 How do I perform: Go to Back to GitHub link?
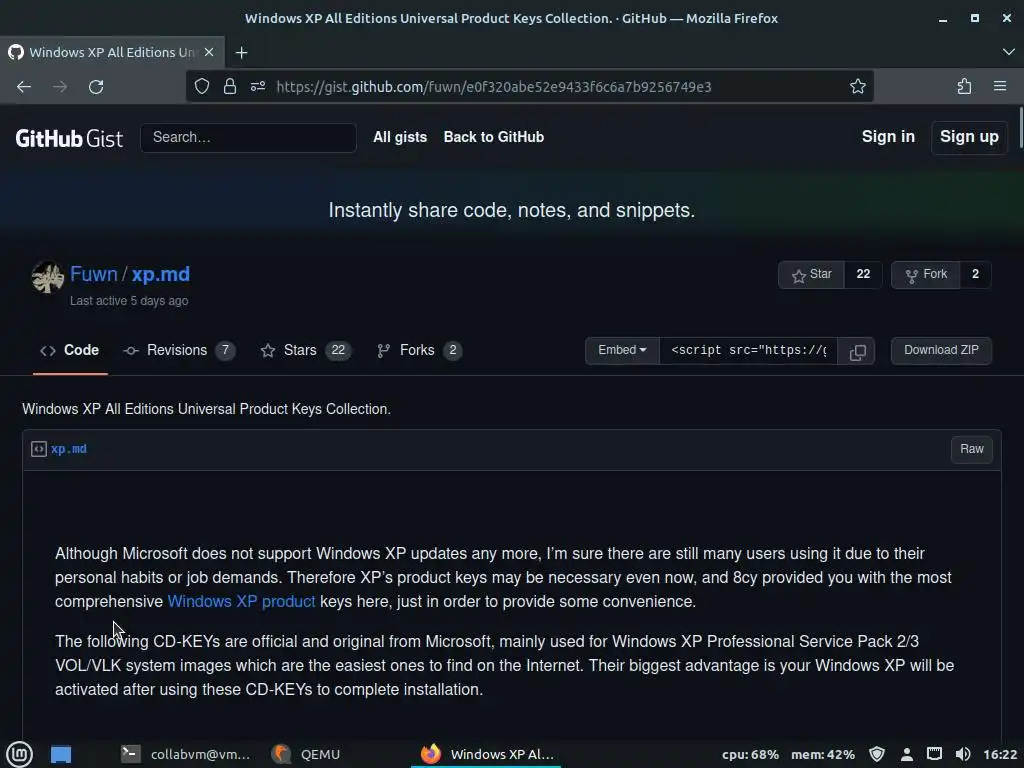(x=494, y=137)
